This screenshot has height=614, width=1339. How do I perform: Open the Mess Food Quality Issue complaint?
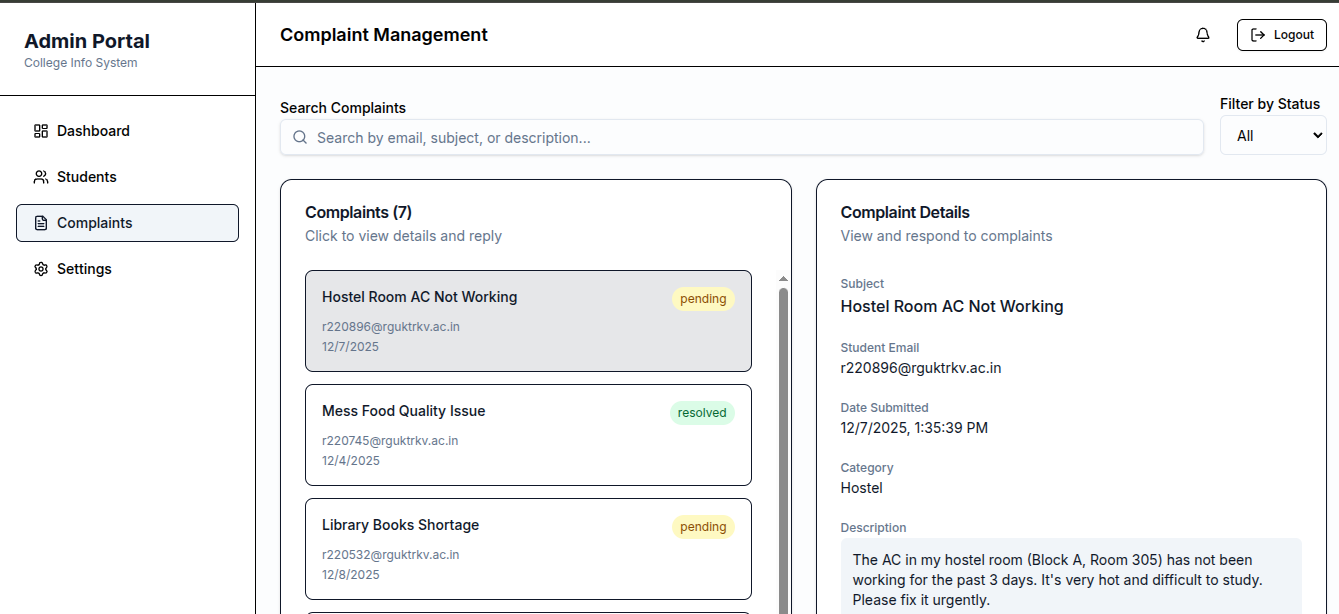point(528,435)
